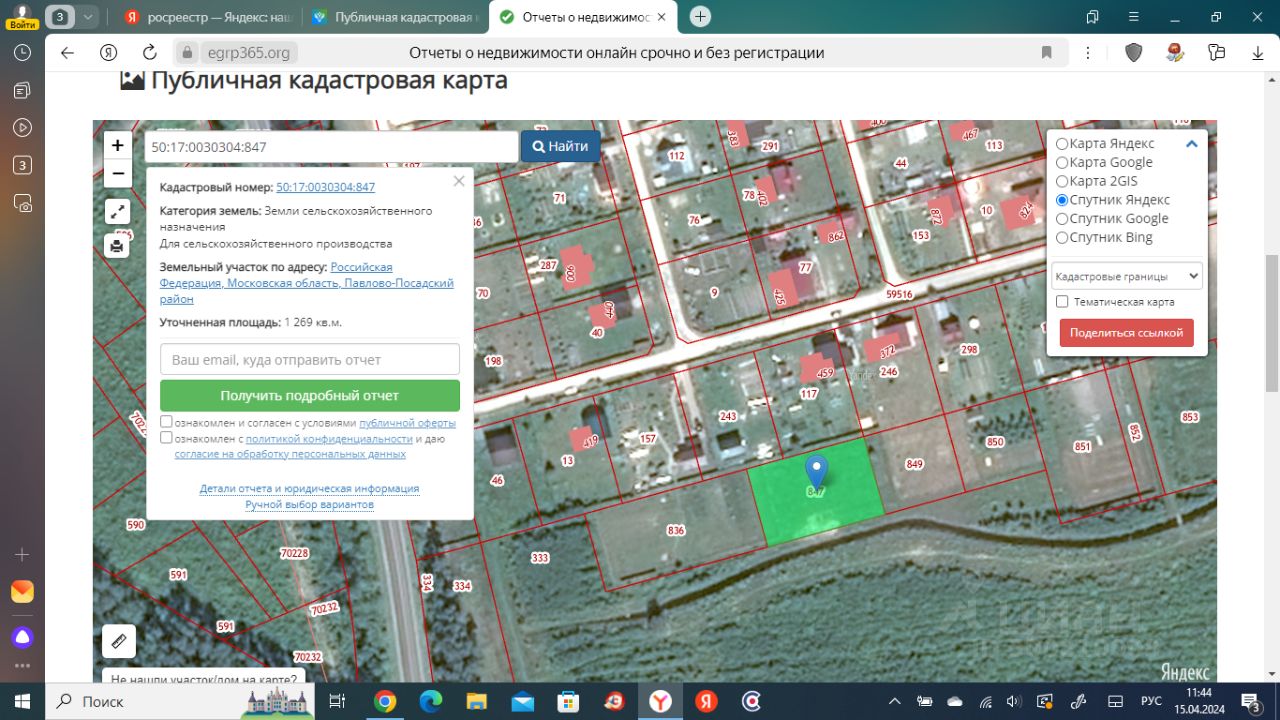Select Спутник Bing map layer

click(x=1062, y=238)
